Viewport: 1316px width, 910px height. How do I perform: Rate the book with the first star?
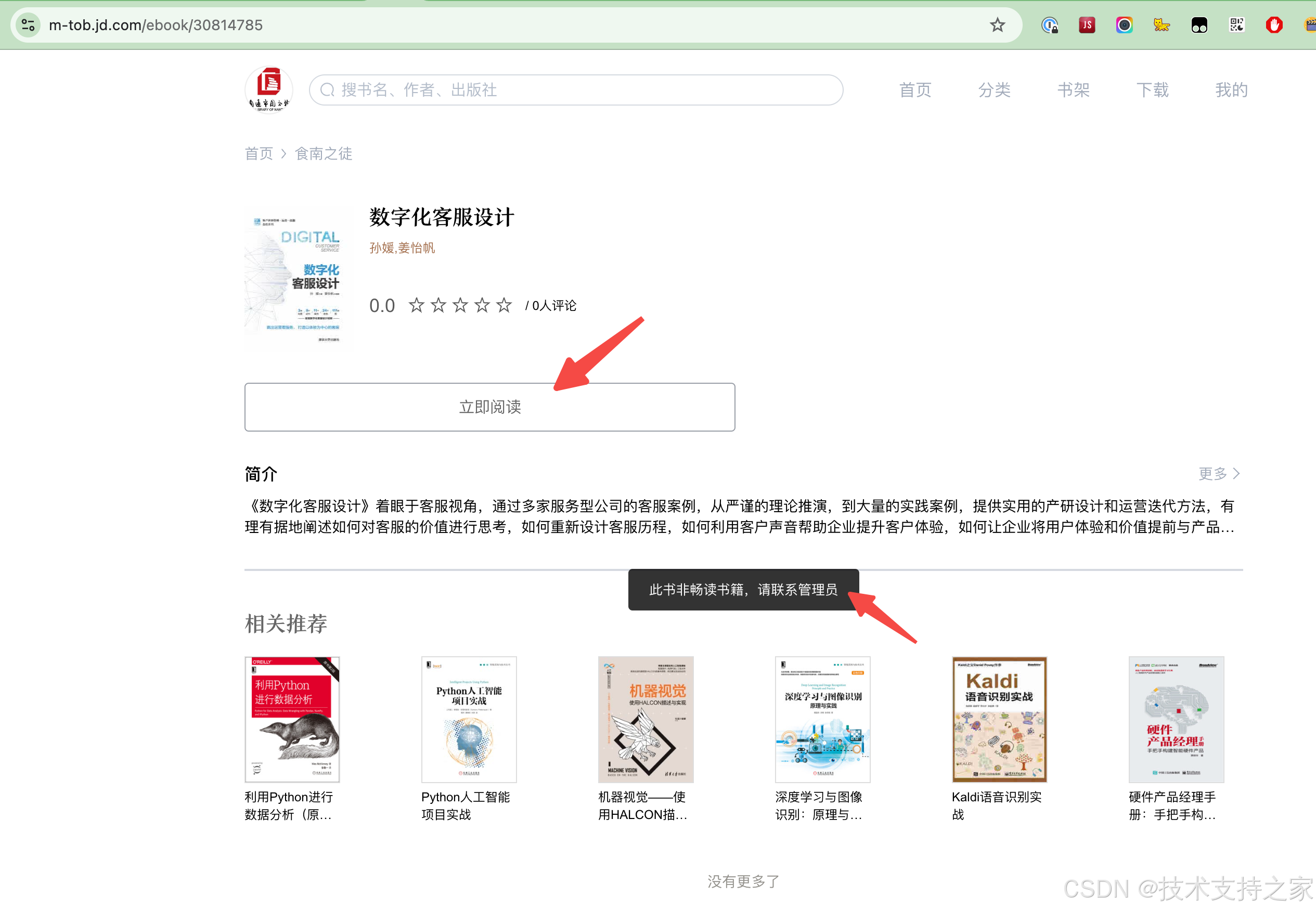click(416, 306)
